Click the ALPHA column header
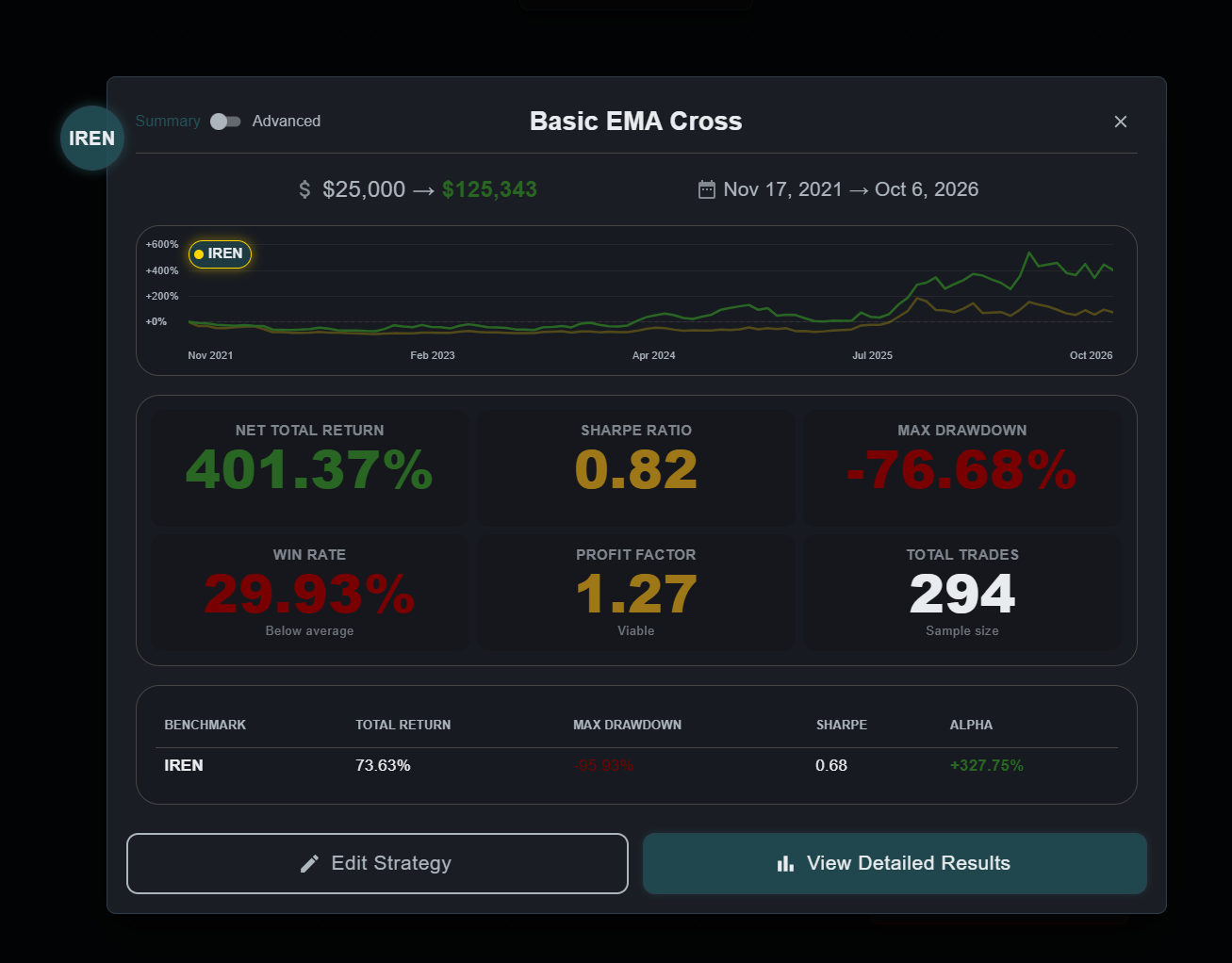This screenshot has height=963, width=1232. (x=971, y=725)
